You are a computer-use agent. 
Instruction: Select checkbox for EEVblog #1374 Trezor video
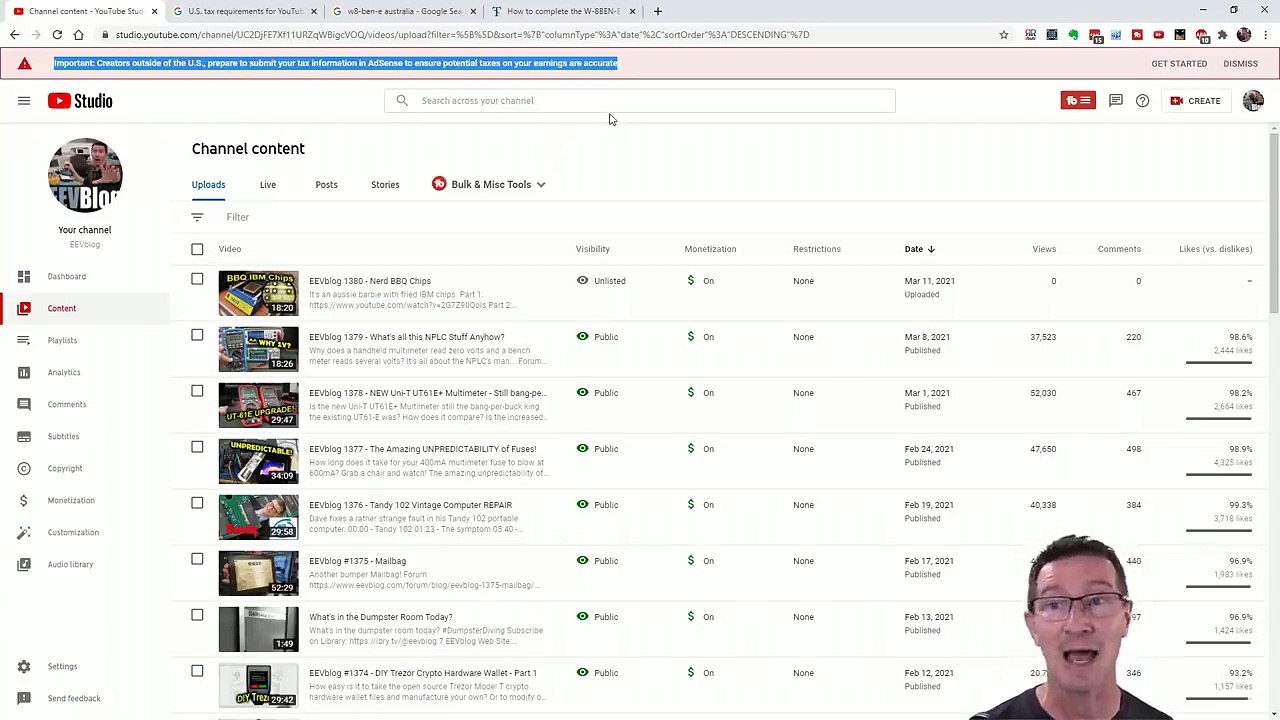tap(197, 671)
